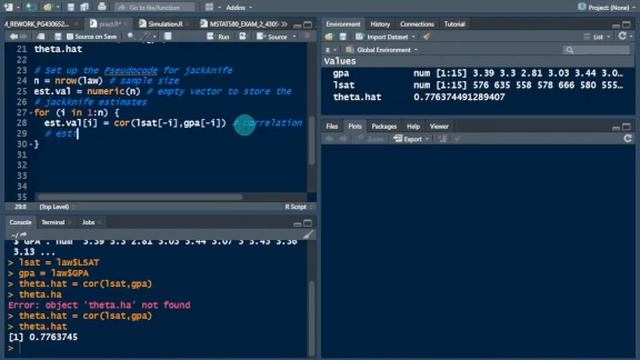Screen dimensions: 640x360
Task: Click the Go to file/function search box
Action: (x=154, y=7)
